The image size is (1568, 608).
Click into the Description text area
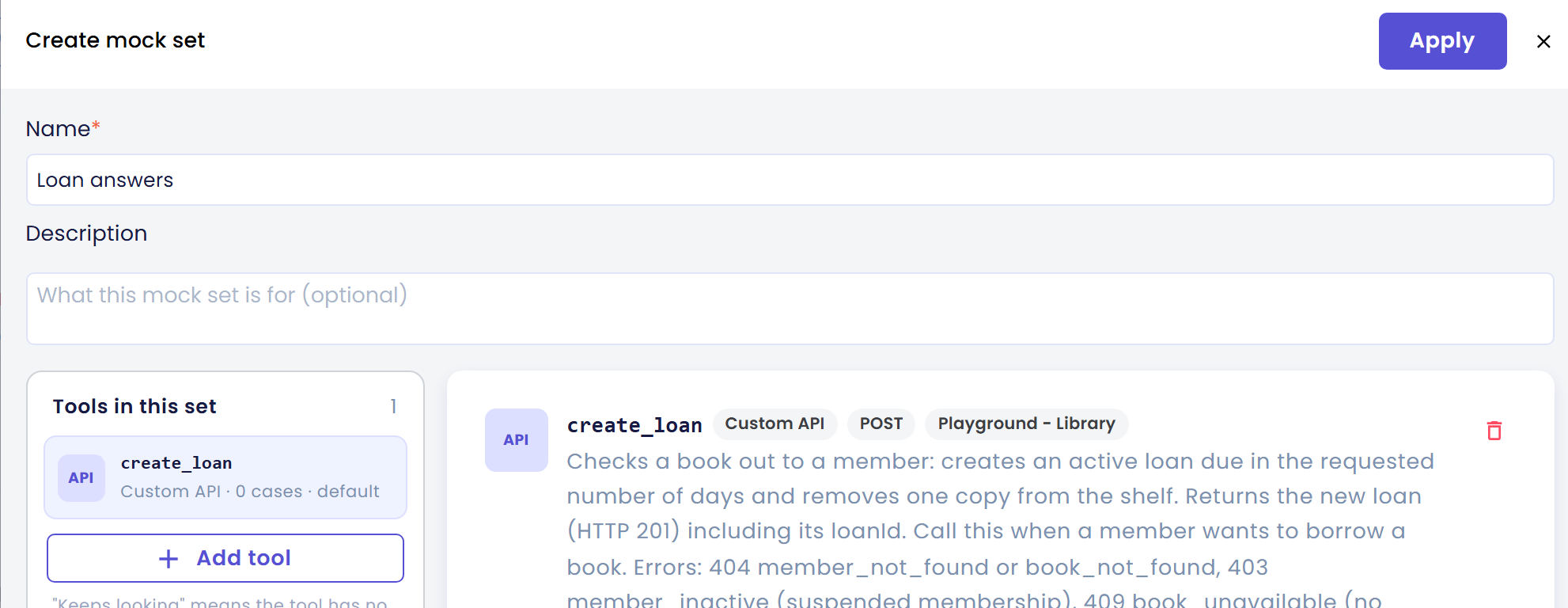tap(790, 309)
